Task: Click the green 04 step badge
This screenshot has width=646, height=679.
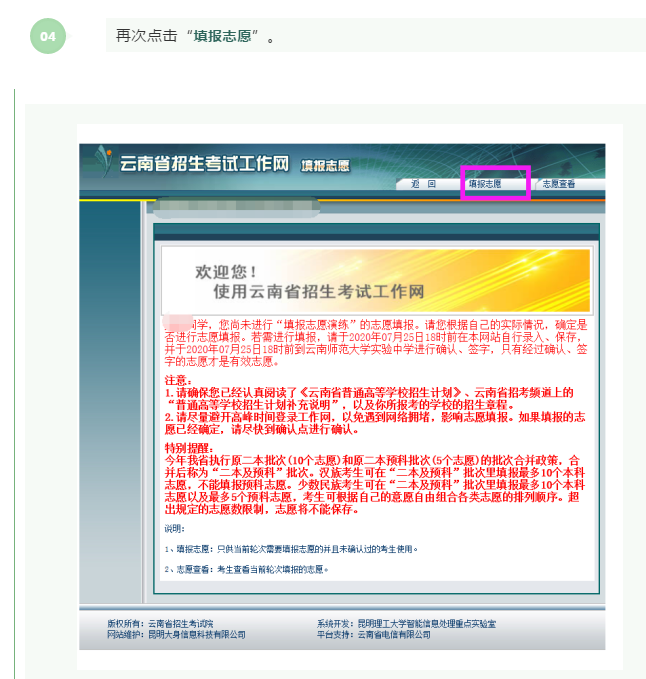Action: (48, 36)
